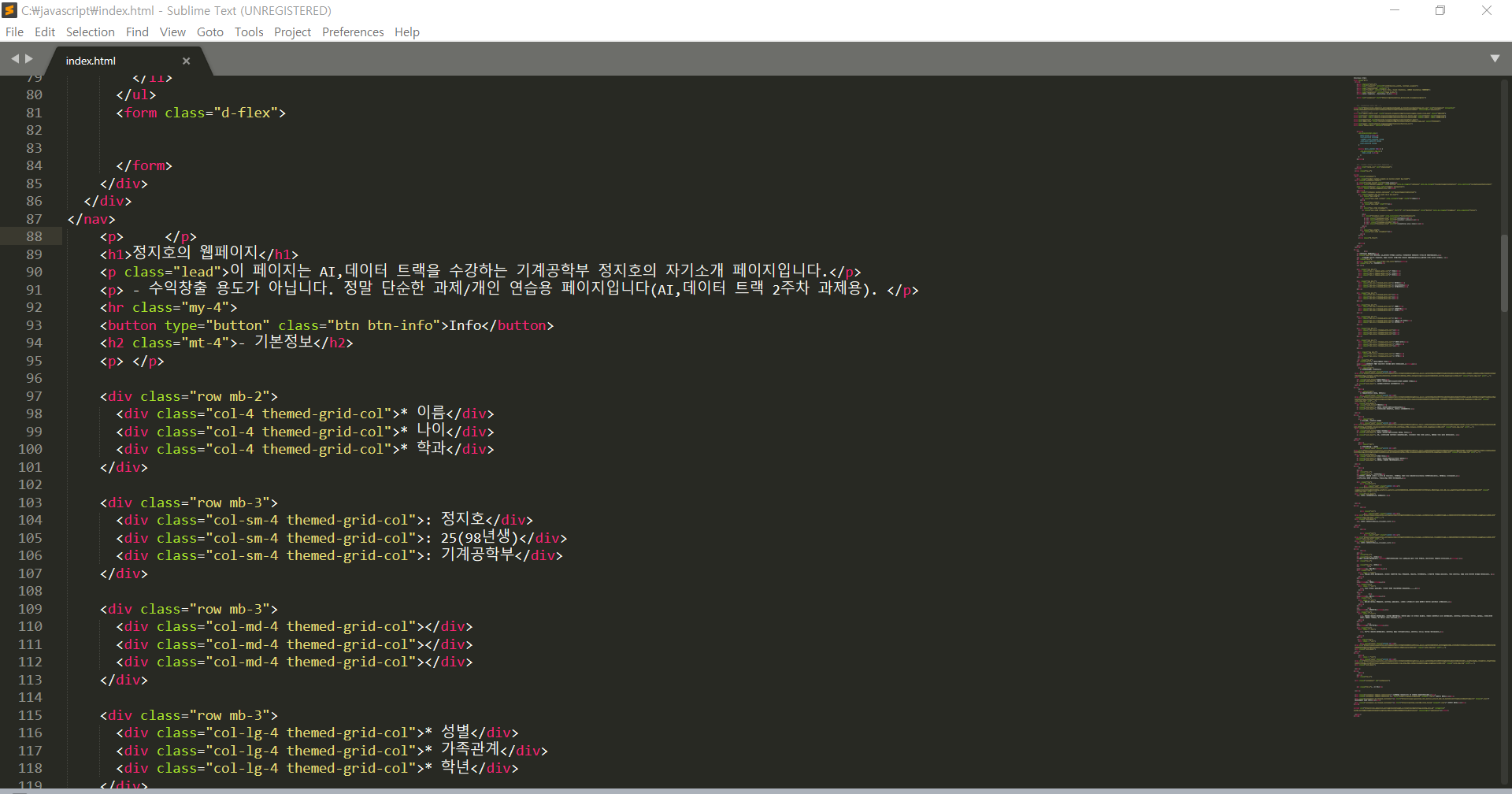Click the line with 수익창출 용도가 아닙니다
1512x794 pixels.
(x=510, y=289)
